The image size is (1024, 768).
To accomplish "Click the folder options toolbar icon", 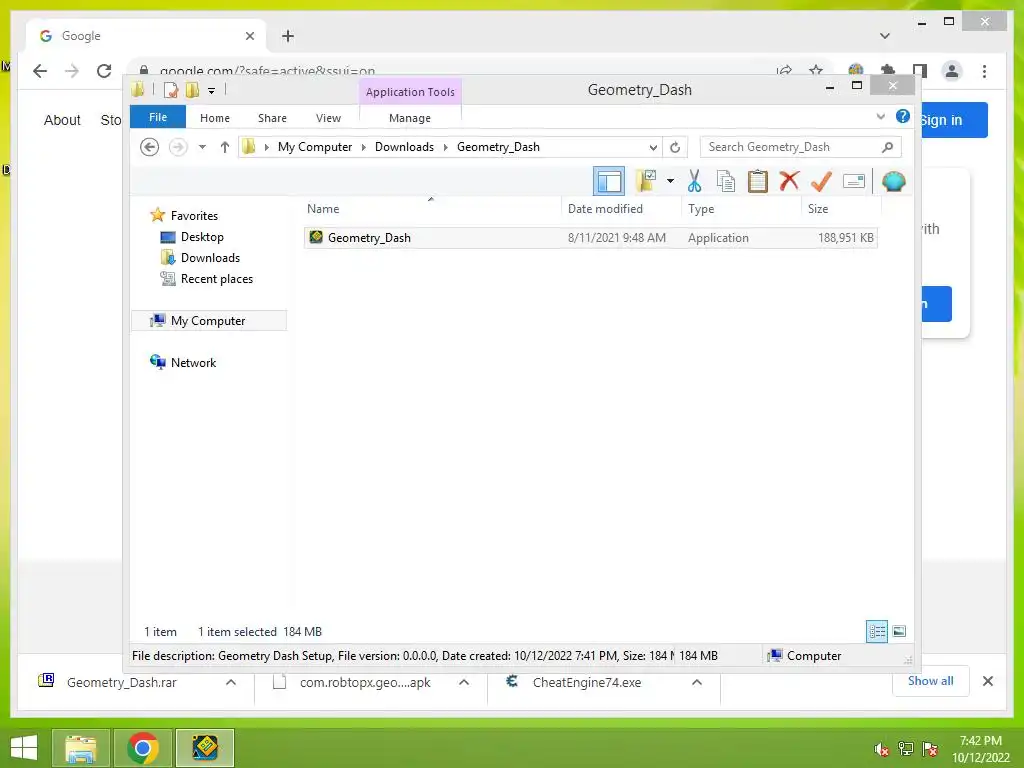I will coord(646,182).
